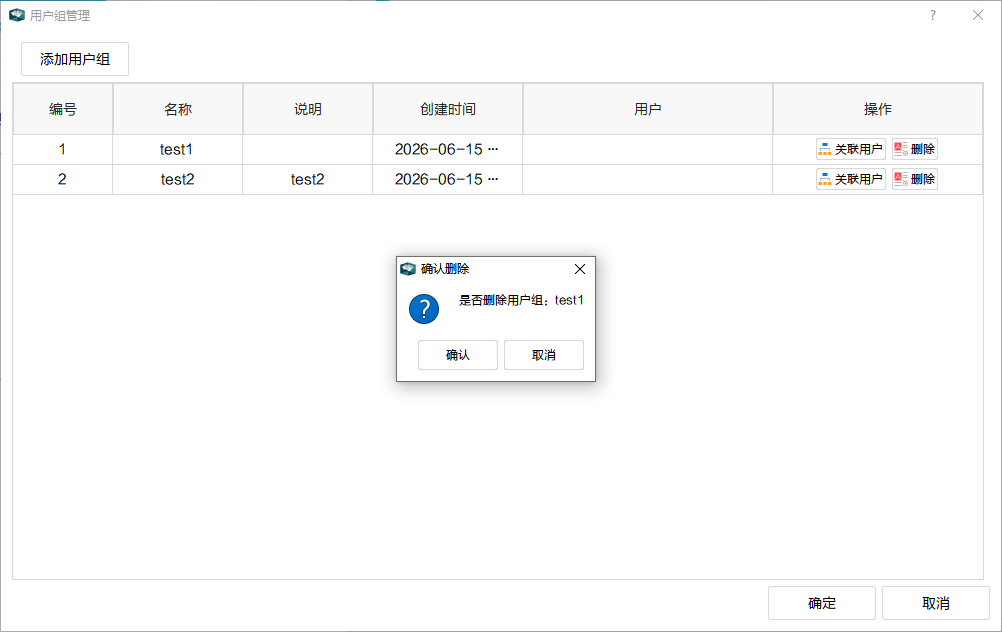Viewport: 1002px width, 632px height.
Task: Click the message 是否删除用户组：test1
Action: (x=521, y=300)
